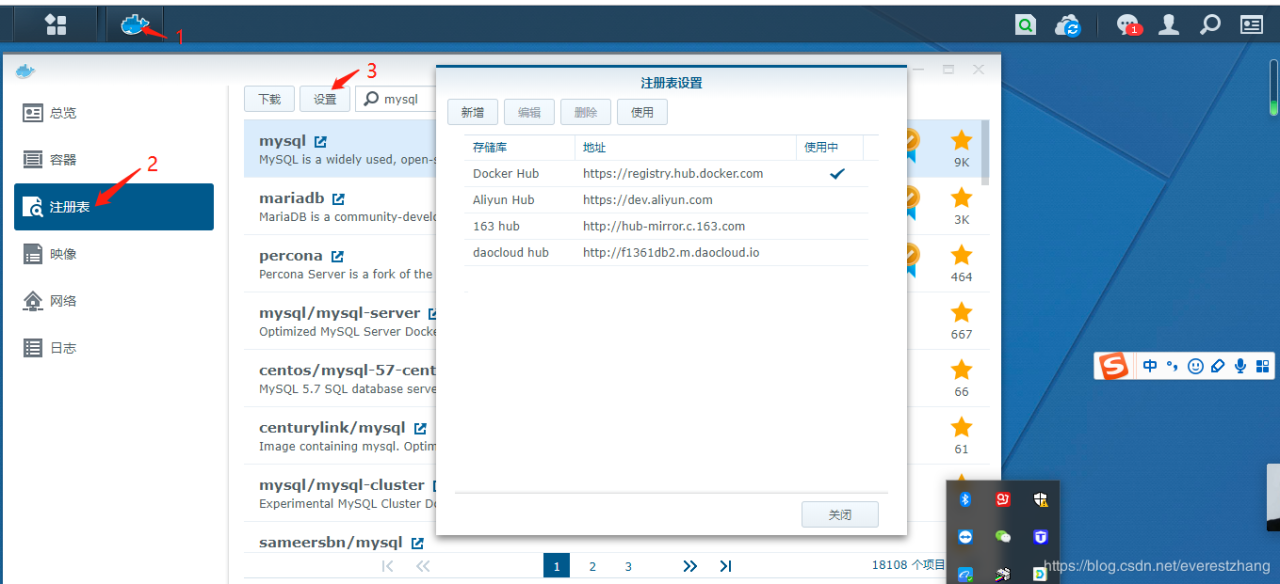The image size is (1280, 584).
Task: Click the 地址 column header
Action: coord(686,147)
